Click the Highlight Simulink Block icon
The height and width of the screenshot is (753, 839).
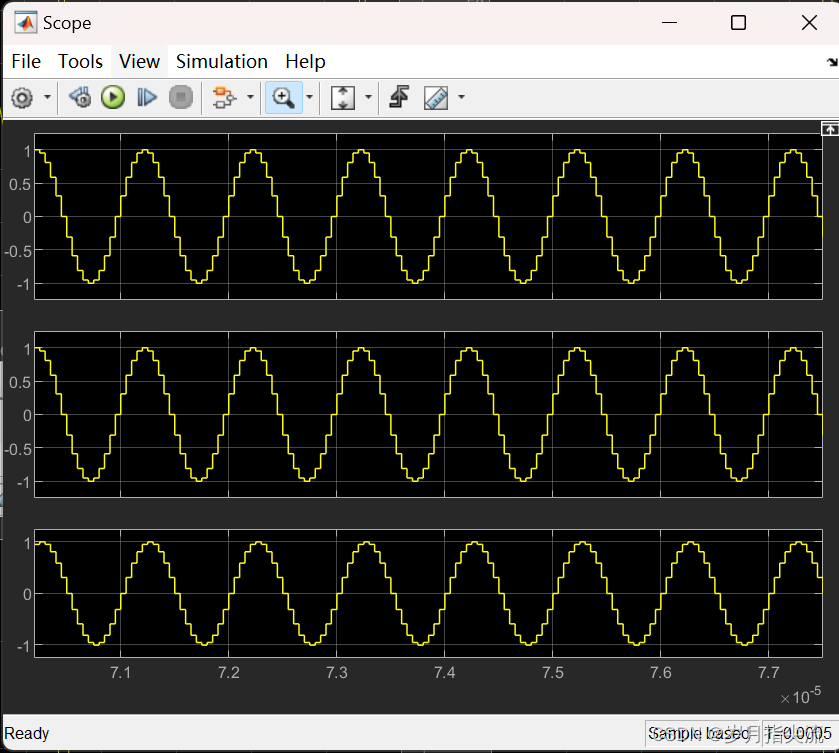pos(224,98)
